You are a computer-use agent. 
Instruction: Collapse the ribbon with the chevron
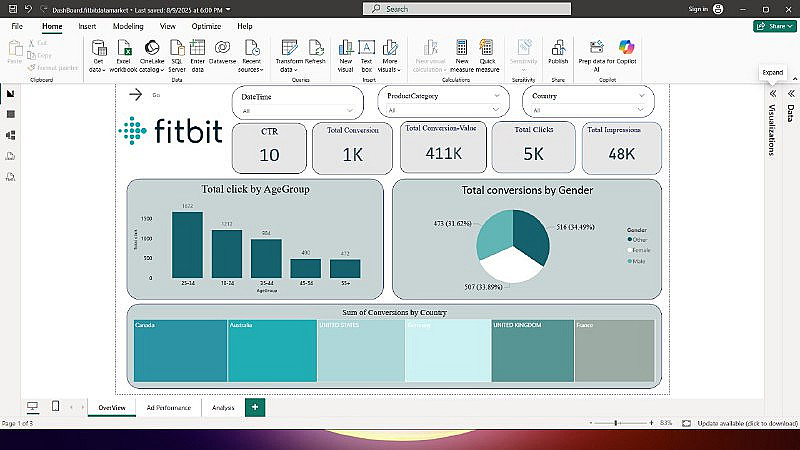[x=795, y=79]
